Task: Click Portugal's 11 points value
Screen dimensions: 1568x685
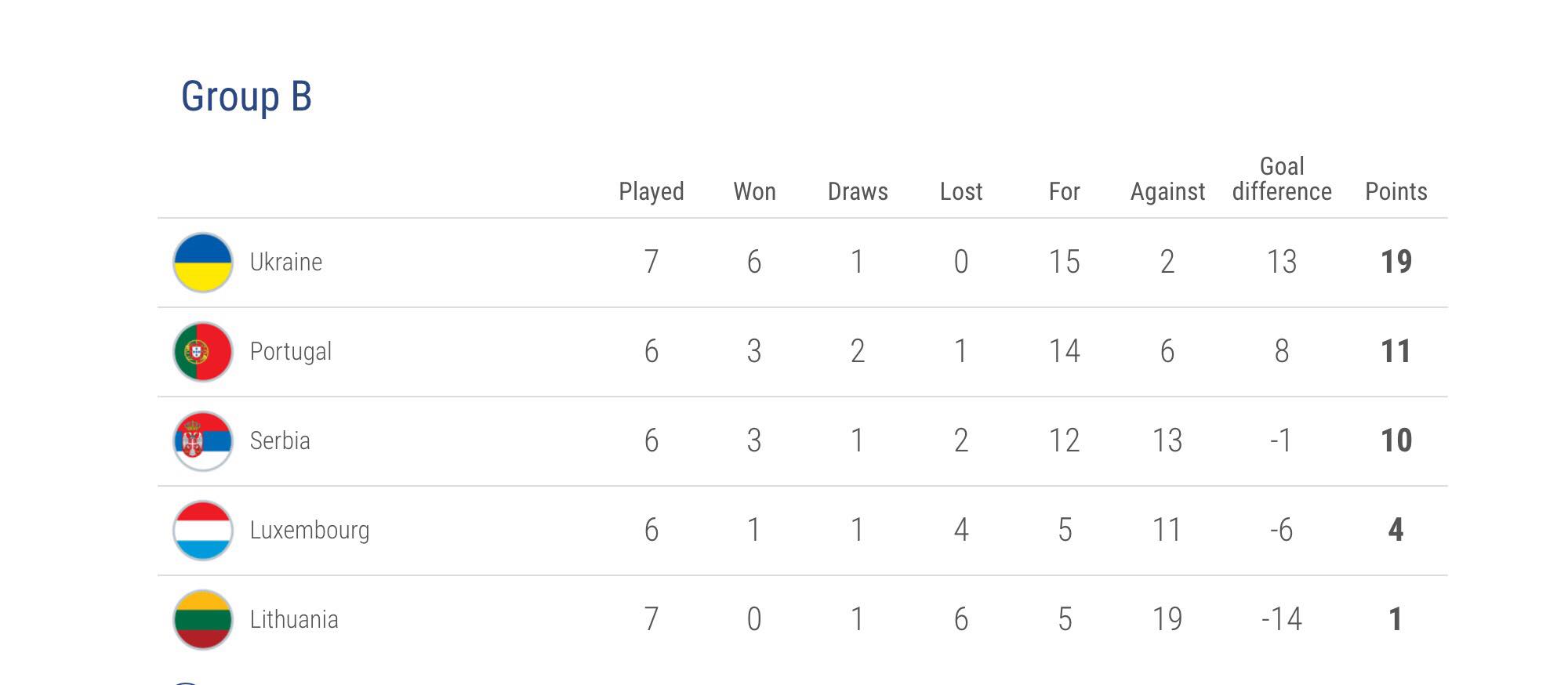Action: (x=1396, y=351)
